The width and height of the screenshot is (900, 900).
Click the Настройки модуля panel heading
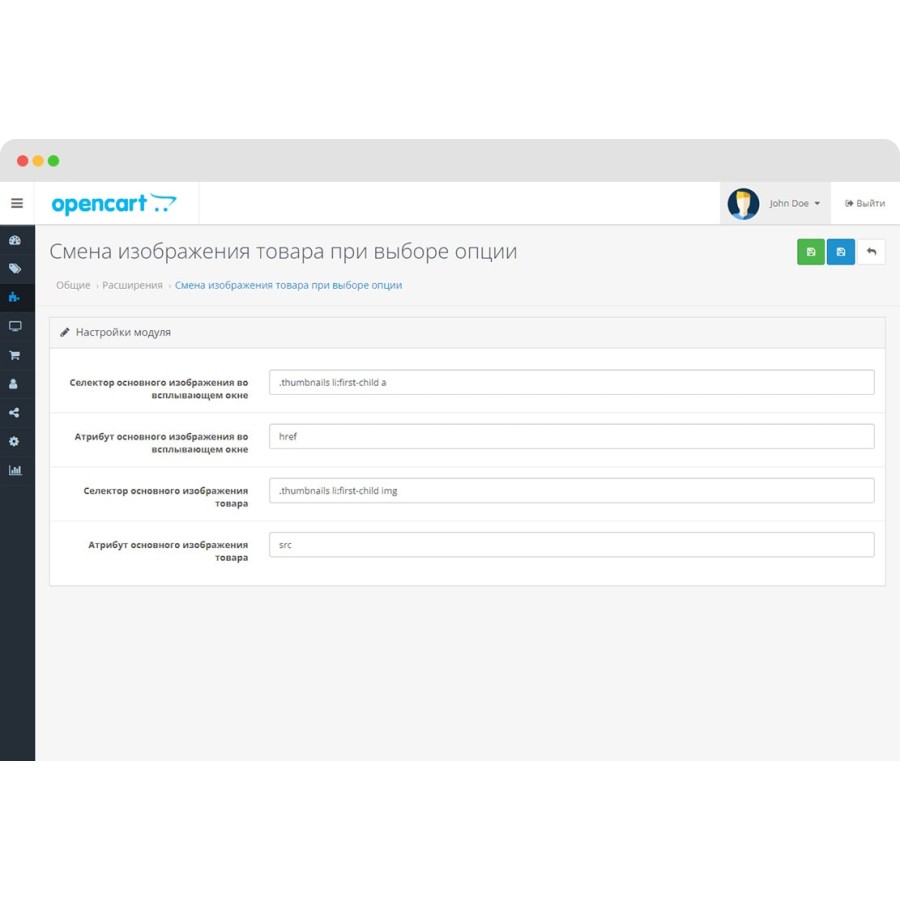[x=123, y=332]
